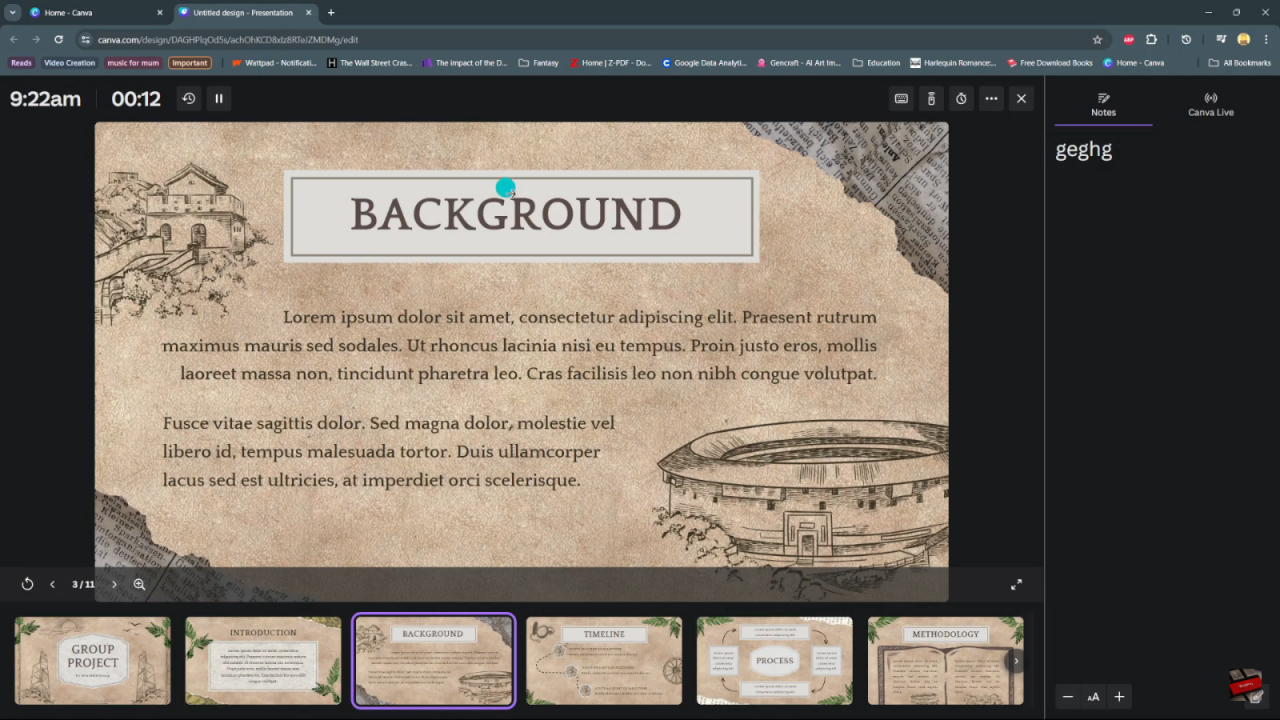Open the 'Harlequin Romance' bookmark
The height and width of the screenshot is (720, 1280).
tap(953, 63)
